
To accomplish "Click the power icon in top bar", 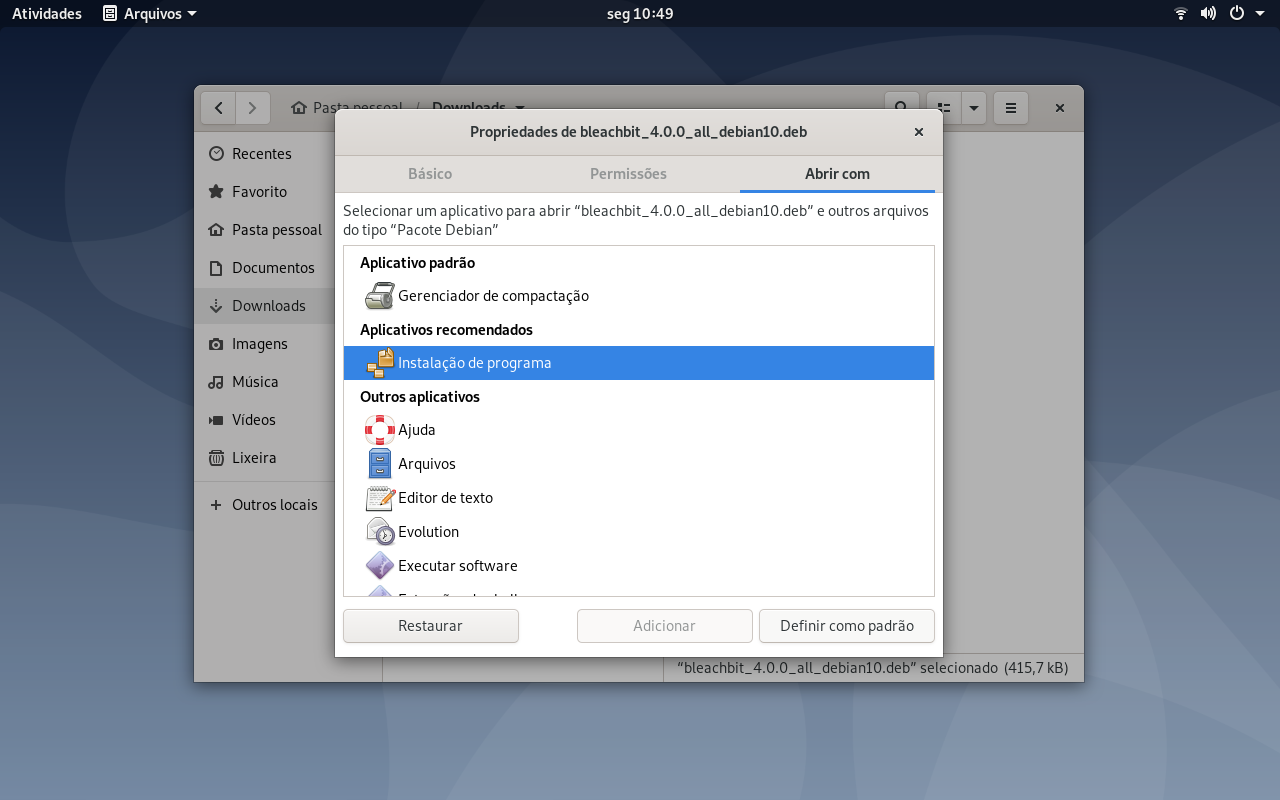I will click(x=1237, y=14).
